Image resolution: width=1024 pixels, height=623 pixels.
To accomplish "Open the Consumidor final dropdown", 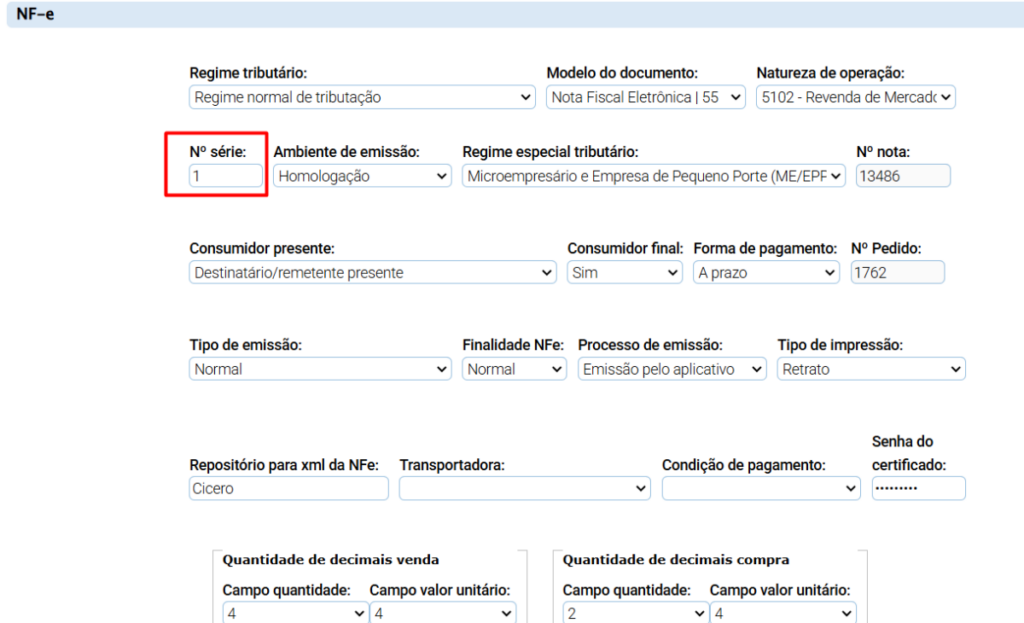I will tap(624, 272).
